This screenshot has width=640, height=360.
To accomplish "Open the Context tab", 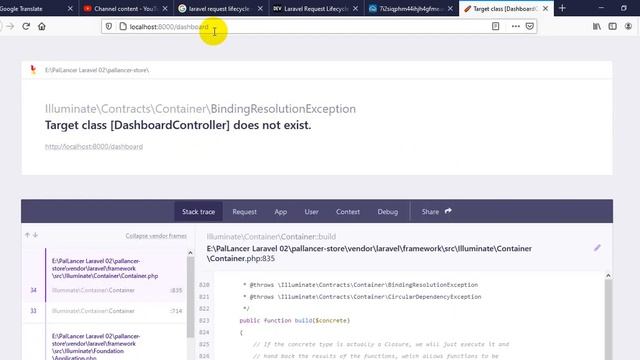I will click(x=348, y=211).
